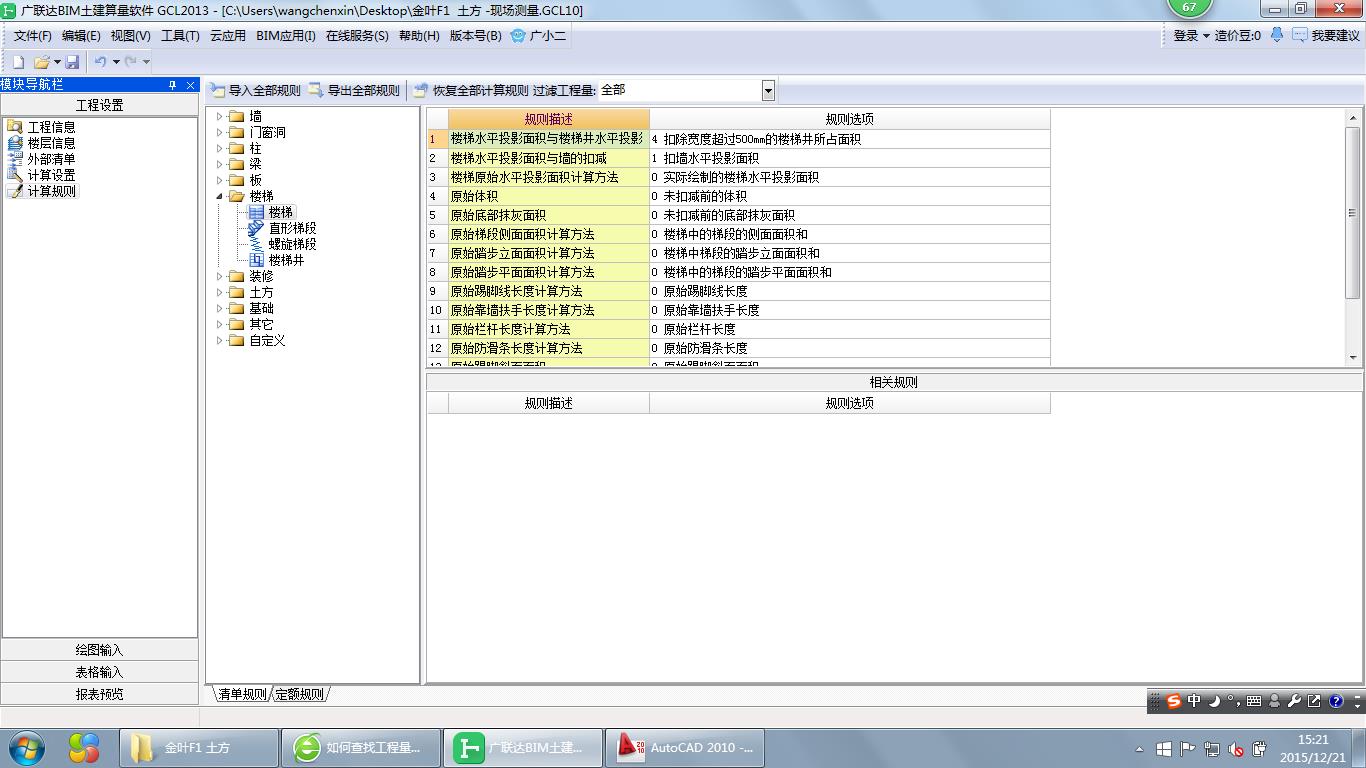Click the rules table vertical scrollbar down arrow
The width and height of the screenshot is (1366, 768).
click(x=1354, y=358)
